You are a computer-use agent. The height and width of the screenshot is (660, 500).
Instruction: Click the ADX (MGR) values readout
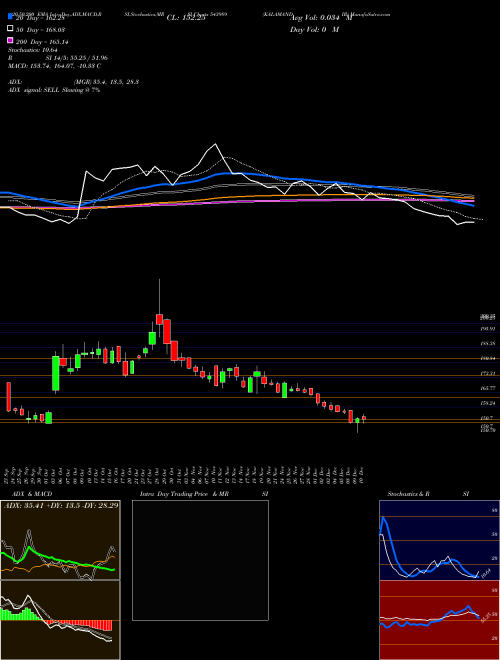click(x=106, y=82)
